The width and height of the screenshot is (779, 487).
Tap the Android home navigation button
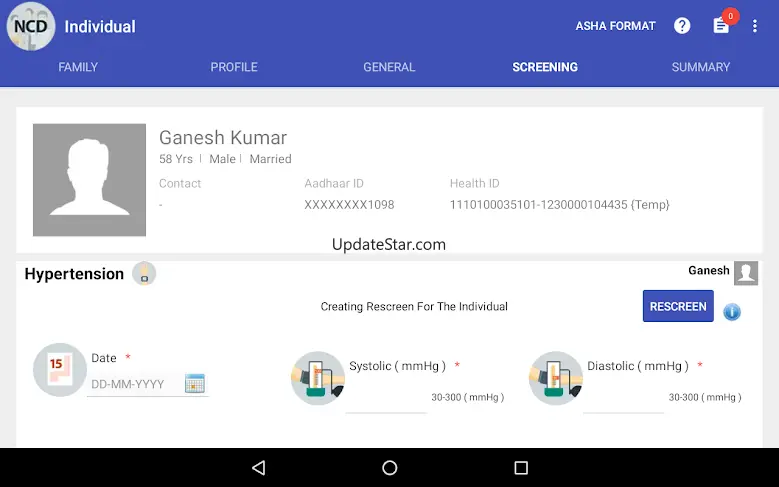coord(390,468)
